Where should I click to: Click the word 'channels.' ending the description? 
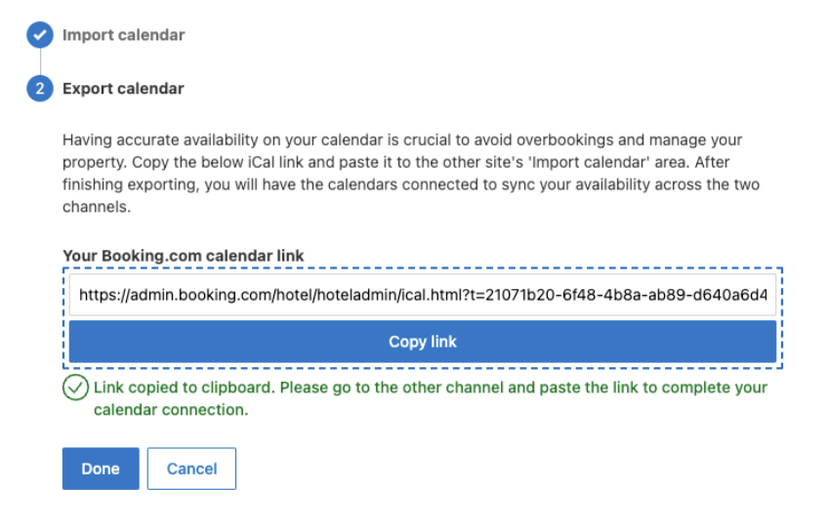(97, 207)
